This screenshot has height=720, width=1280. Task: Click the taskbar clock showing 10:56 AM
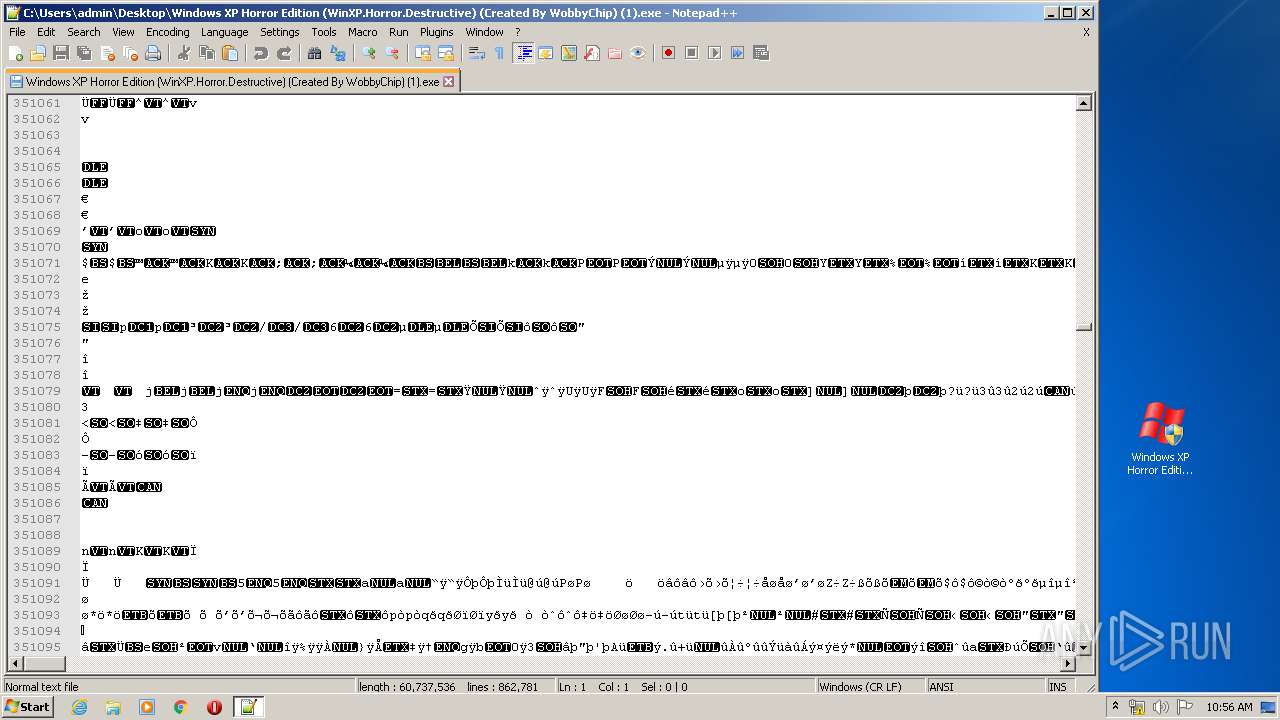(1229, 707)
